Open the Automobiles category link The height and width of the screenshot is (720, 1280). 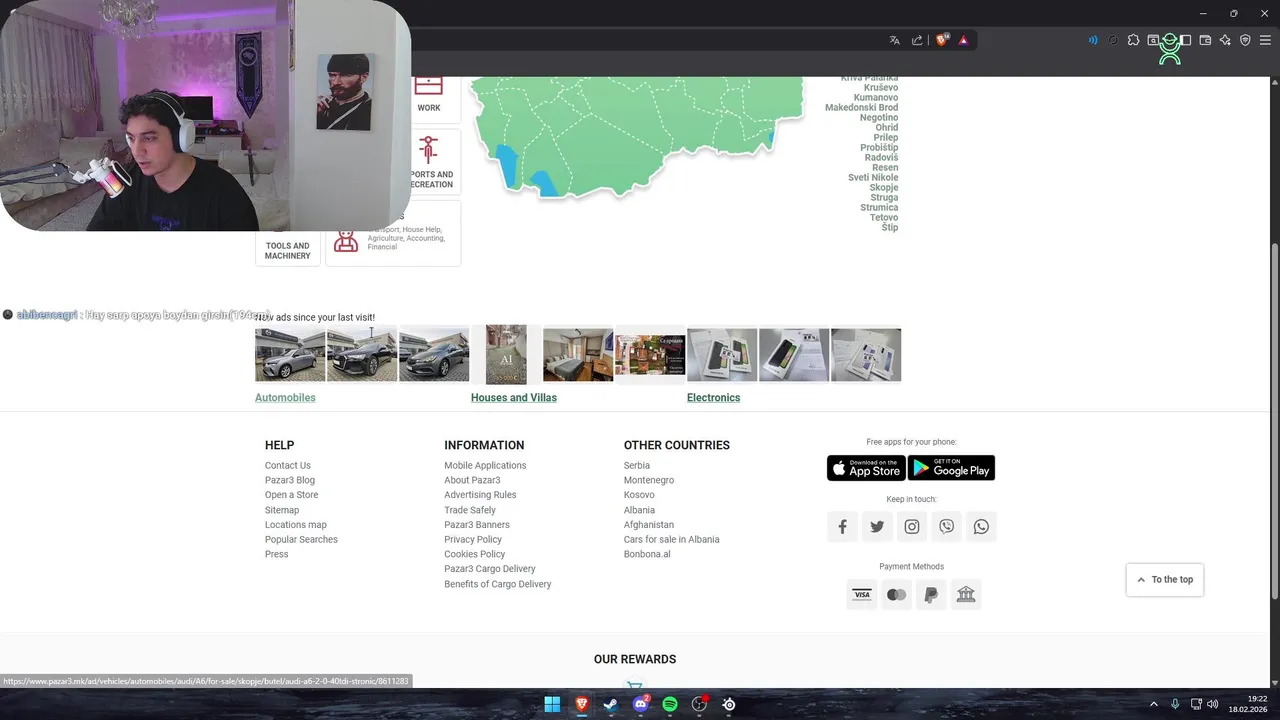click(285, 398)
